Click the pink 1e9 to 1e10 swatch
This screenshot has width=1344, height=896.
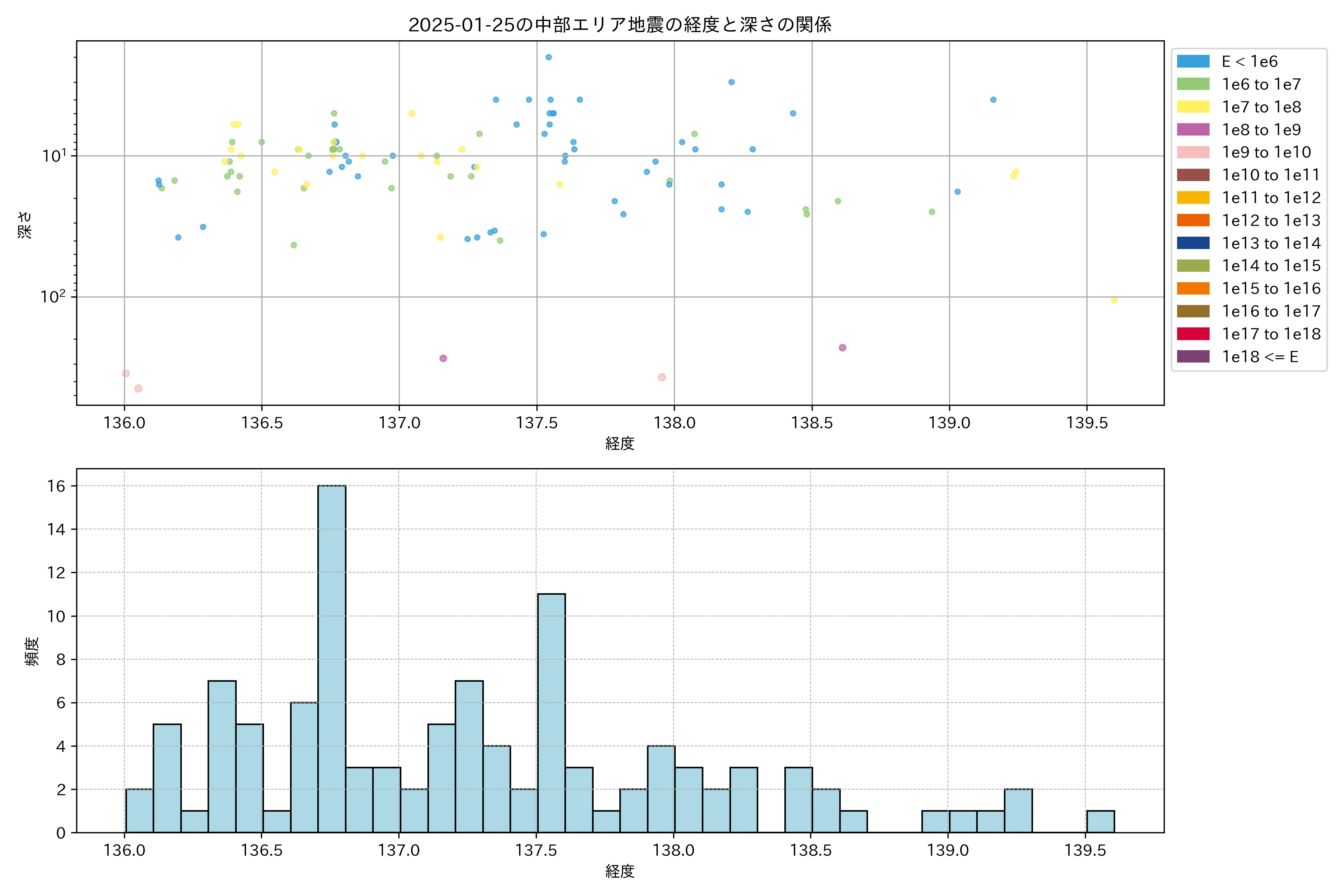click(x=1192, y=152)
